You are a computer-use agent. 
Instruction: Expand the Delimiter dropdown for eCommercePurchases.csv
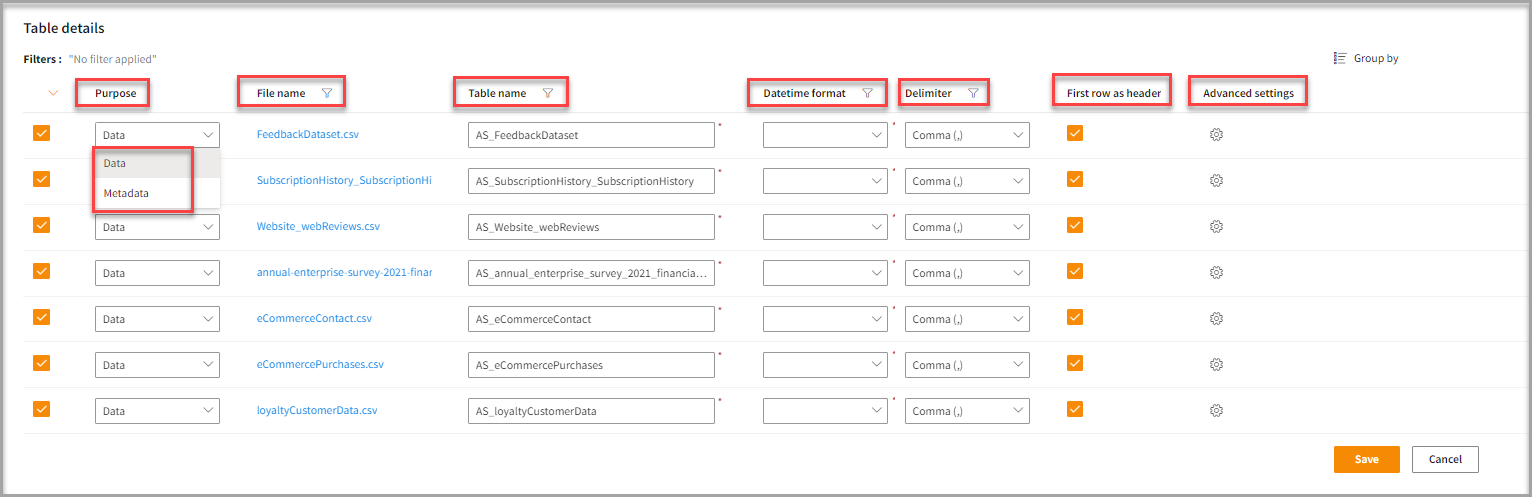[966, 365]
